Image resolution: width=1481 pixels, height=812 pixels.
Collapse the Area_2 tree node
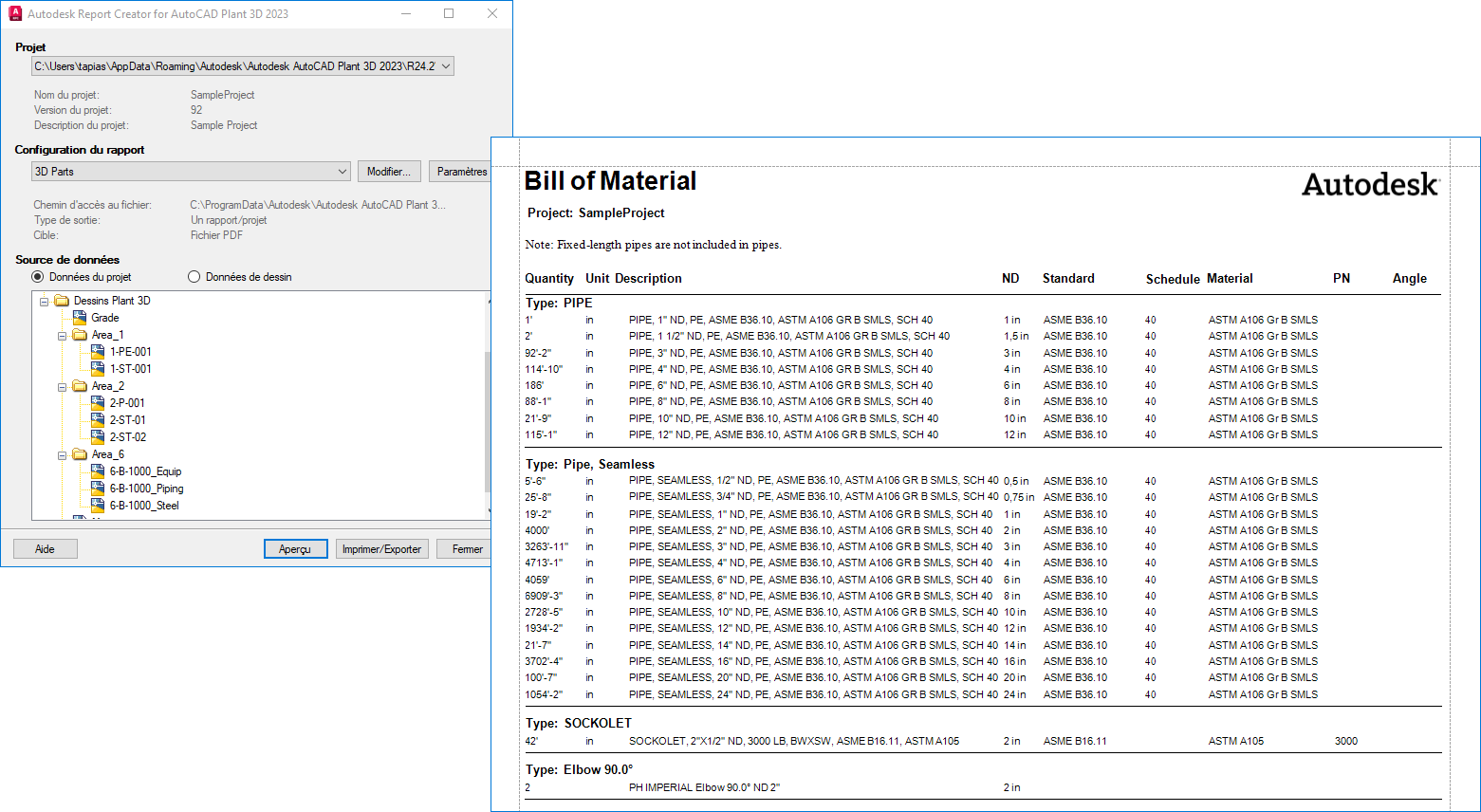click(x=62, y=387)
